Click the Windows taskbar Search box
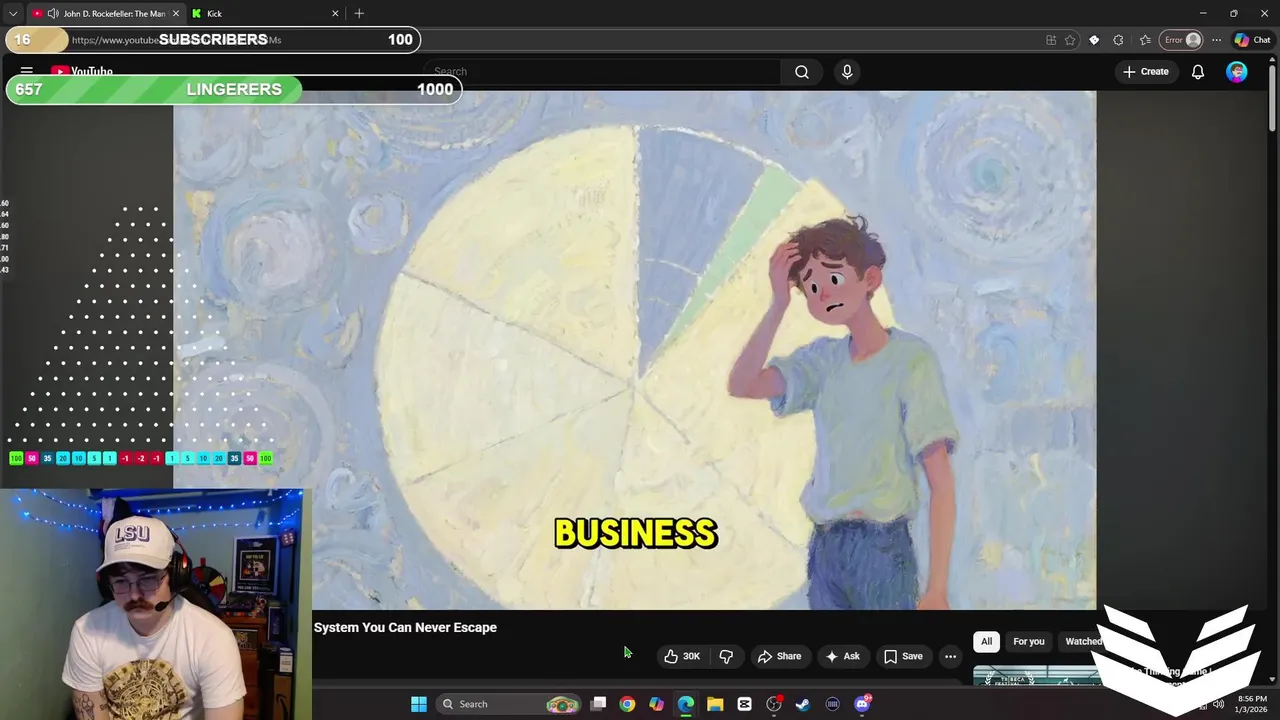This screenshot has height=720, width=1280. pos(510,704)
